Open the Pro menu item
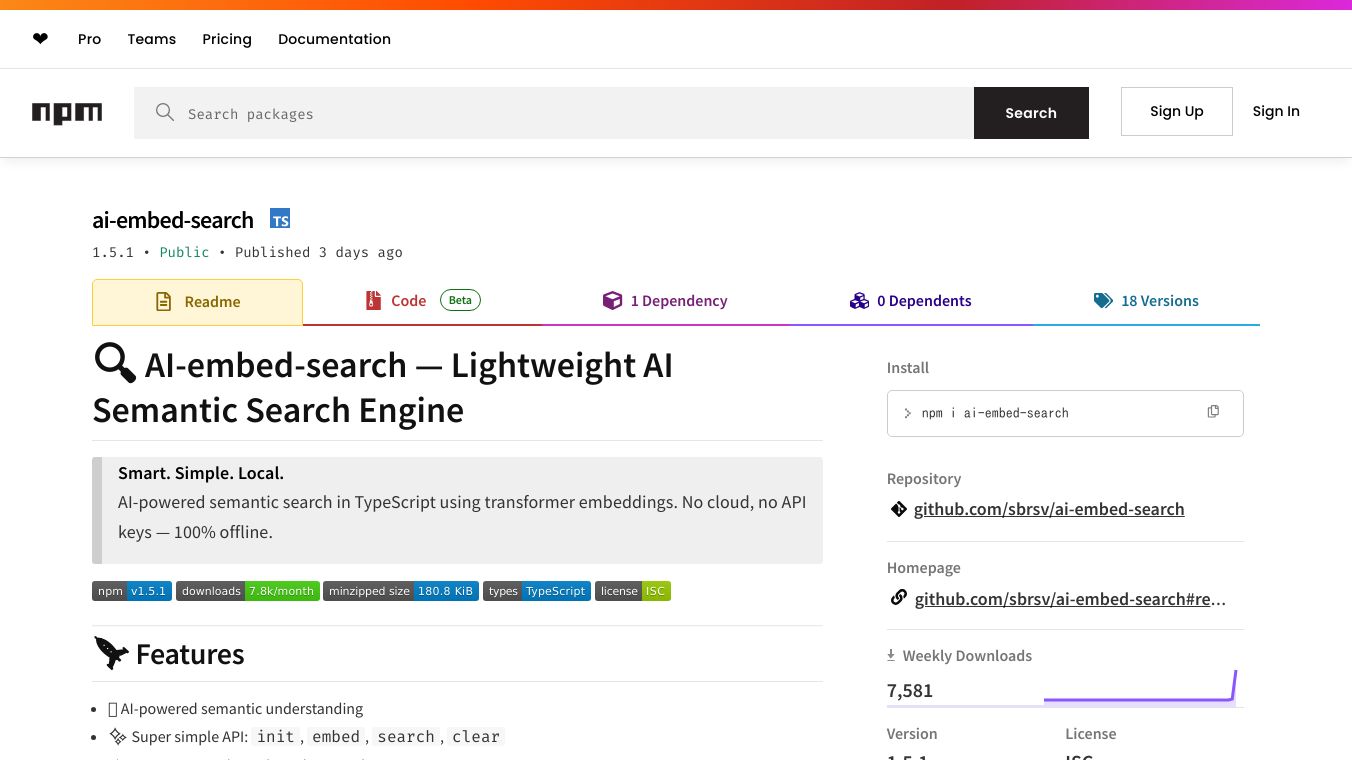Screen dimensions: 1352x760 [x=90, y=39]
